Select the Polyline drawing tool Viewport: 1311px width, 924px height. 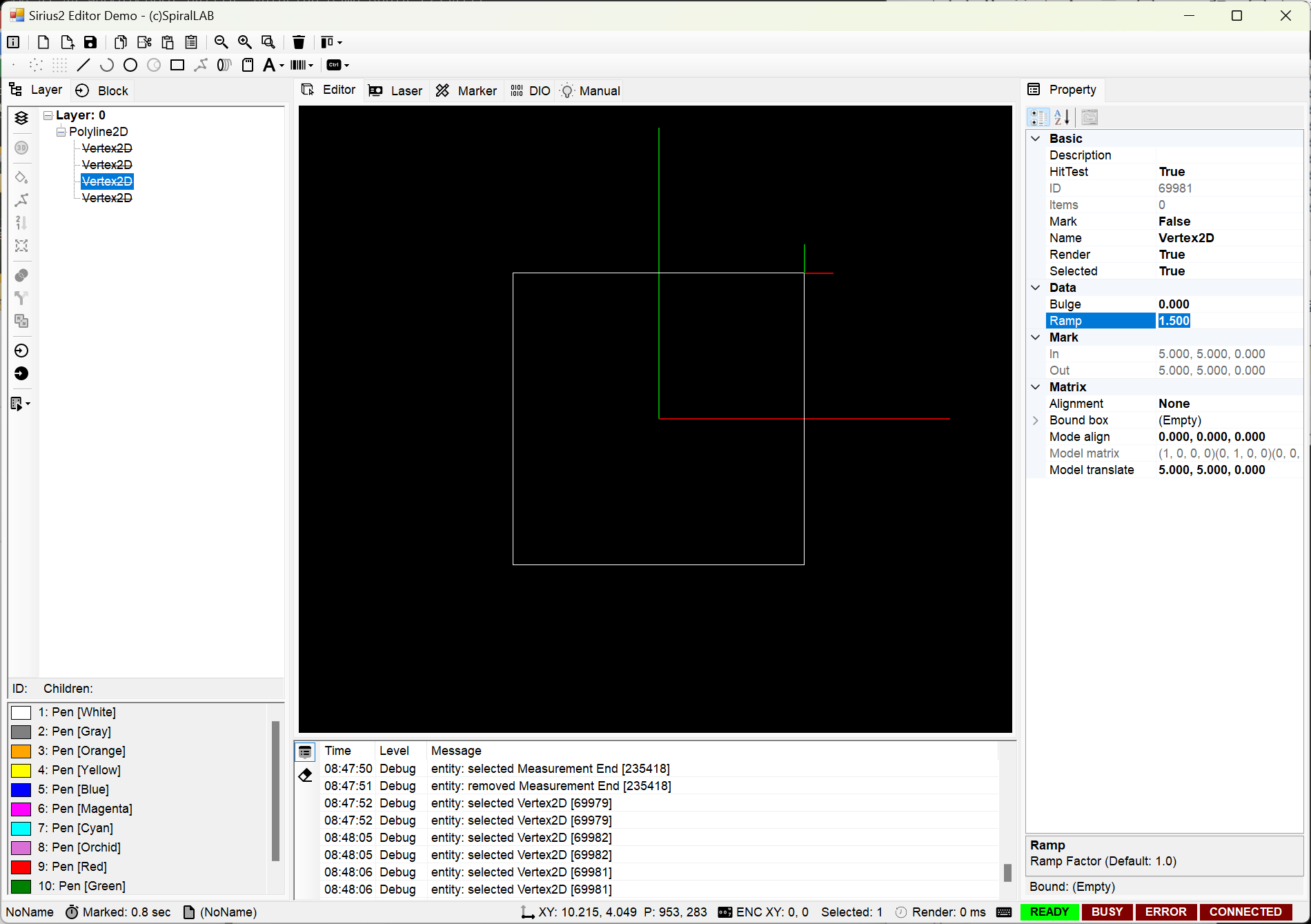click(201, 65)
